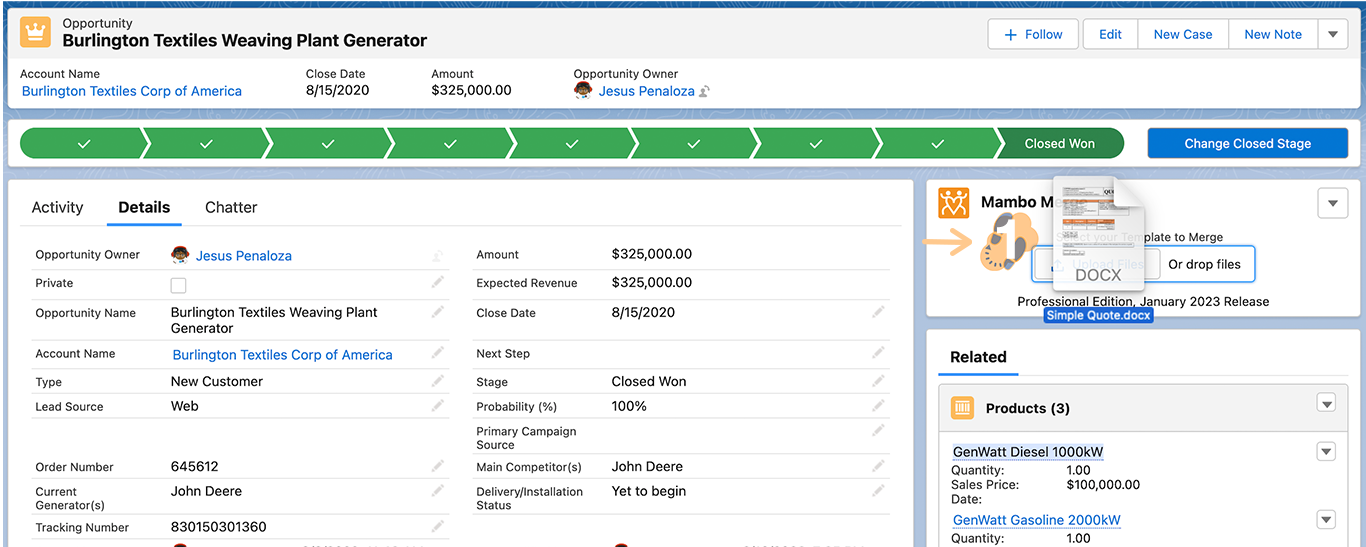Click the change owner icon in header
The height and width of the screenshot is (547, 1366).
[x=705, y=92]
